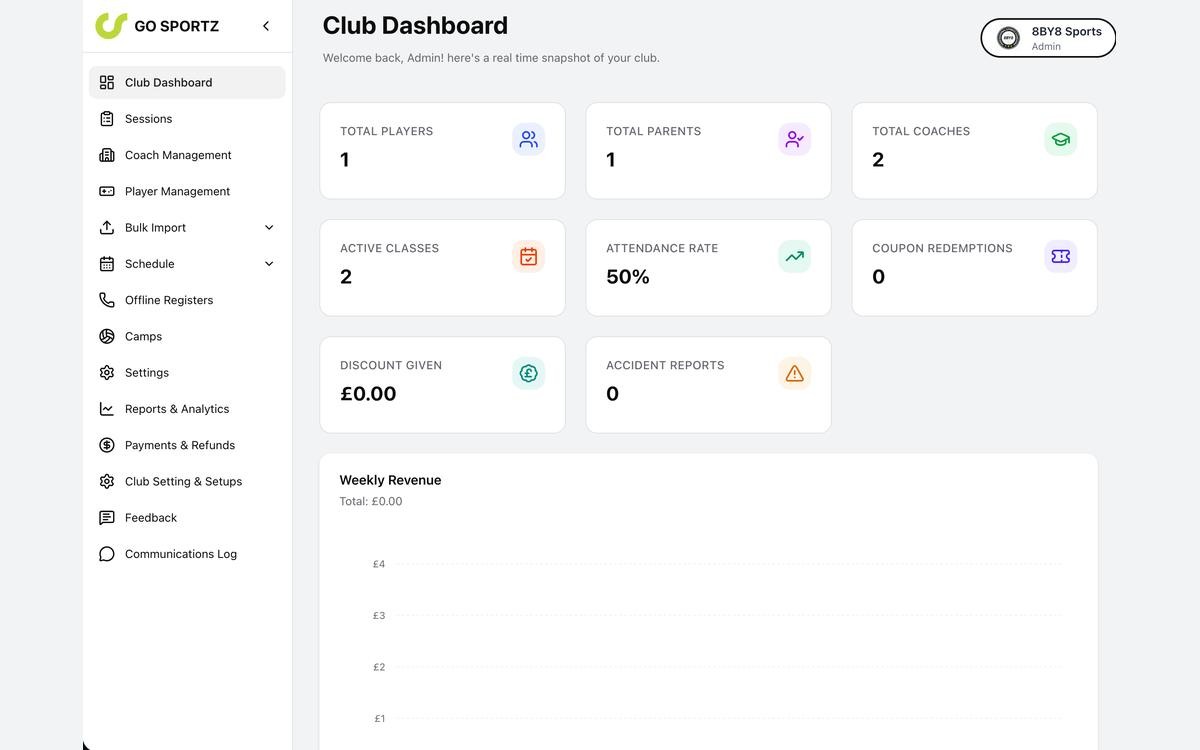Screen dimensions: 1200x750
Task: Click the 8BY8 Sports avatar image
Action: click(1008, 38)
